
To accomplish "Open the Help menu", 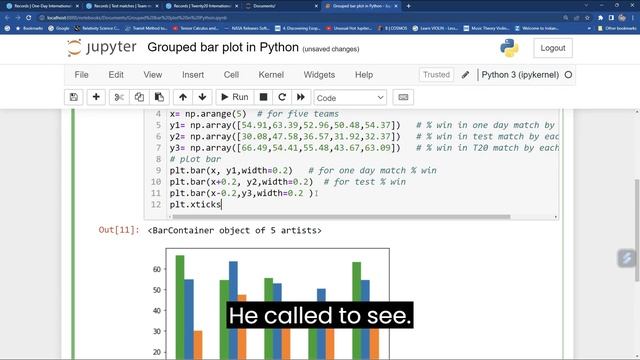I will pos(364,75).
